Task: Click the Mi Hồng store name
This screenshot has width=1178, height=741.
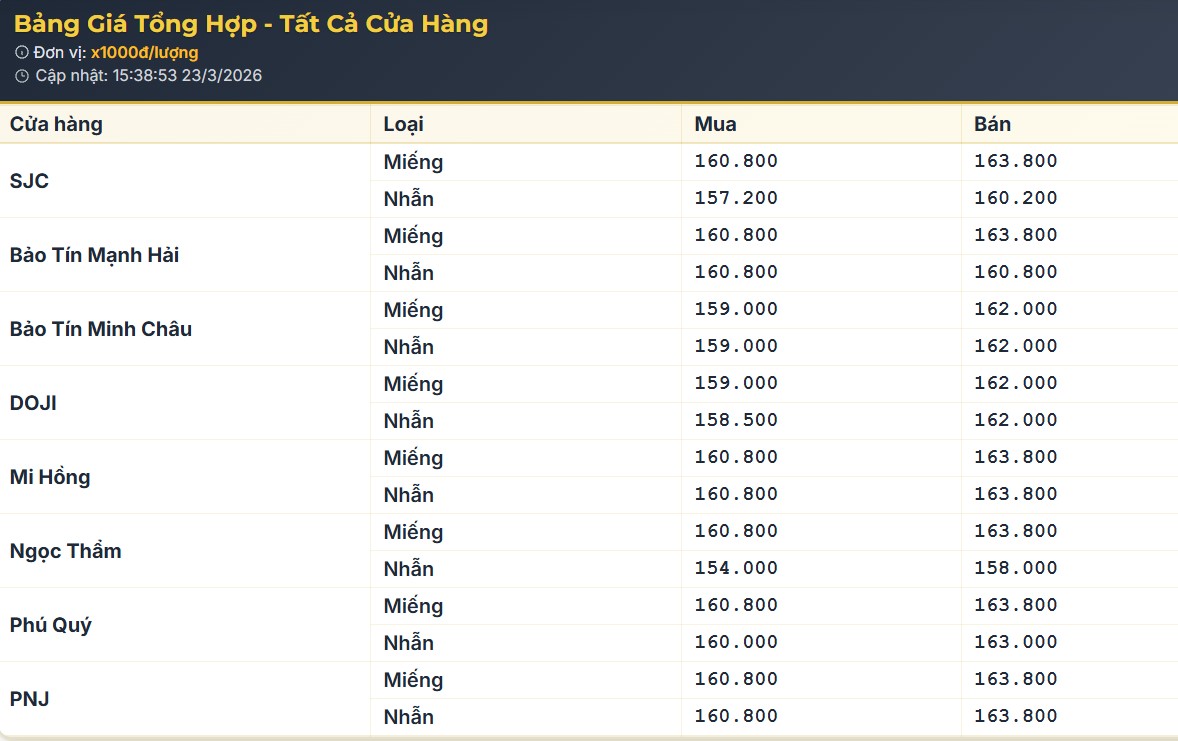Action: [50, 477]
